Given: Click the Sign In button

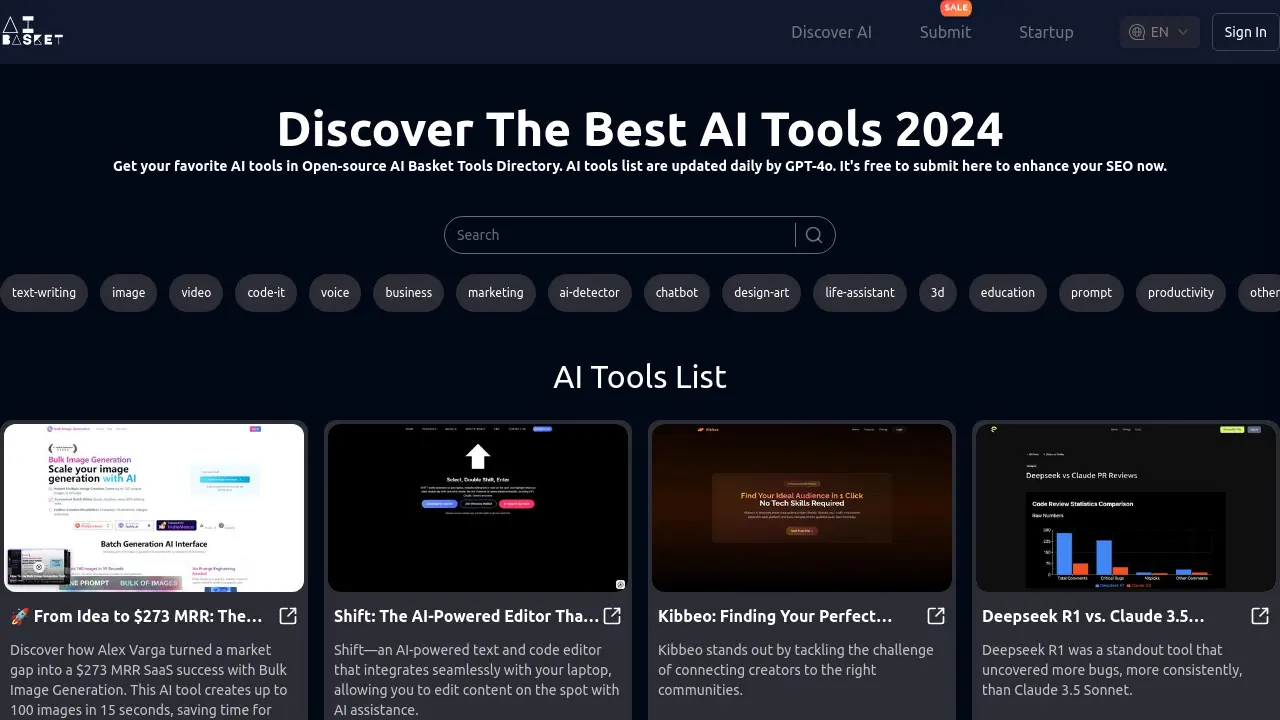Looking at the screenshot, I should pos(1245,32).
